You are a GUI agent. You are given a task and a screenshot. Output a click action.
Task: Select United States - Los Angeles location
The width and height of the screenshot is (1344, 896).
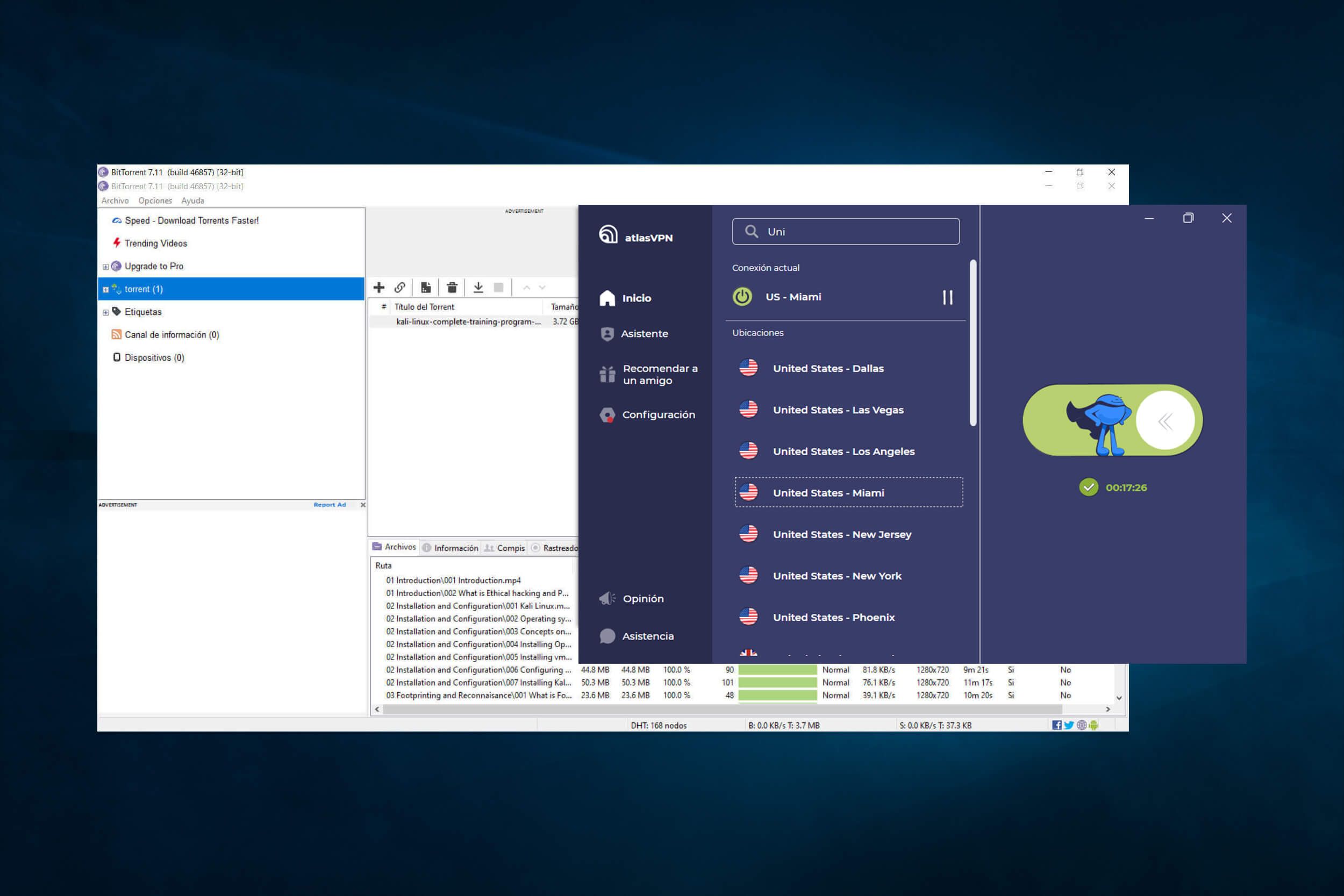[x=848, y=451]
